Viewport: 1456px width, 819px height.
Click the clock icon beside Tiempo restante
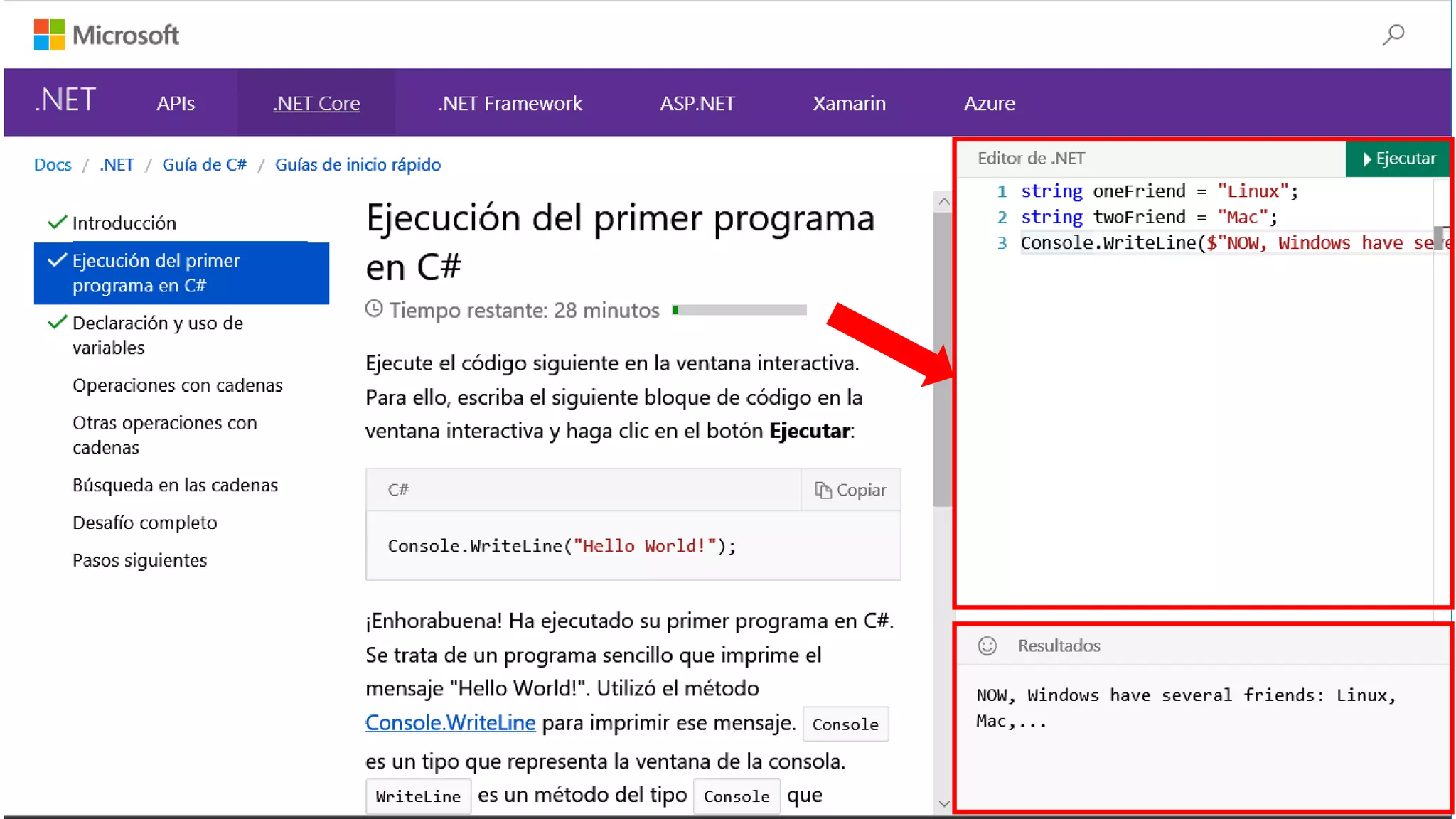[374, 309]
